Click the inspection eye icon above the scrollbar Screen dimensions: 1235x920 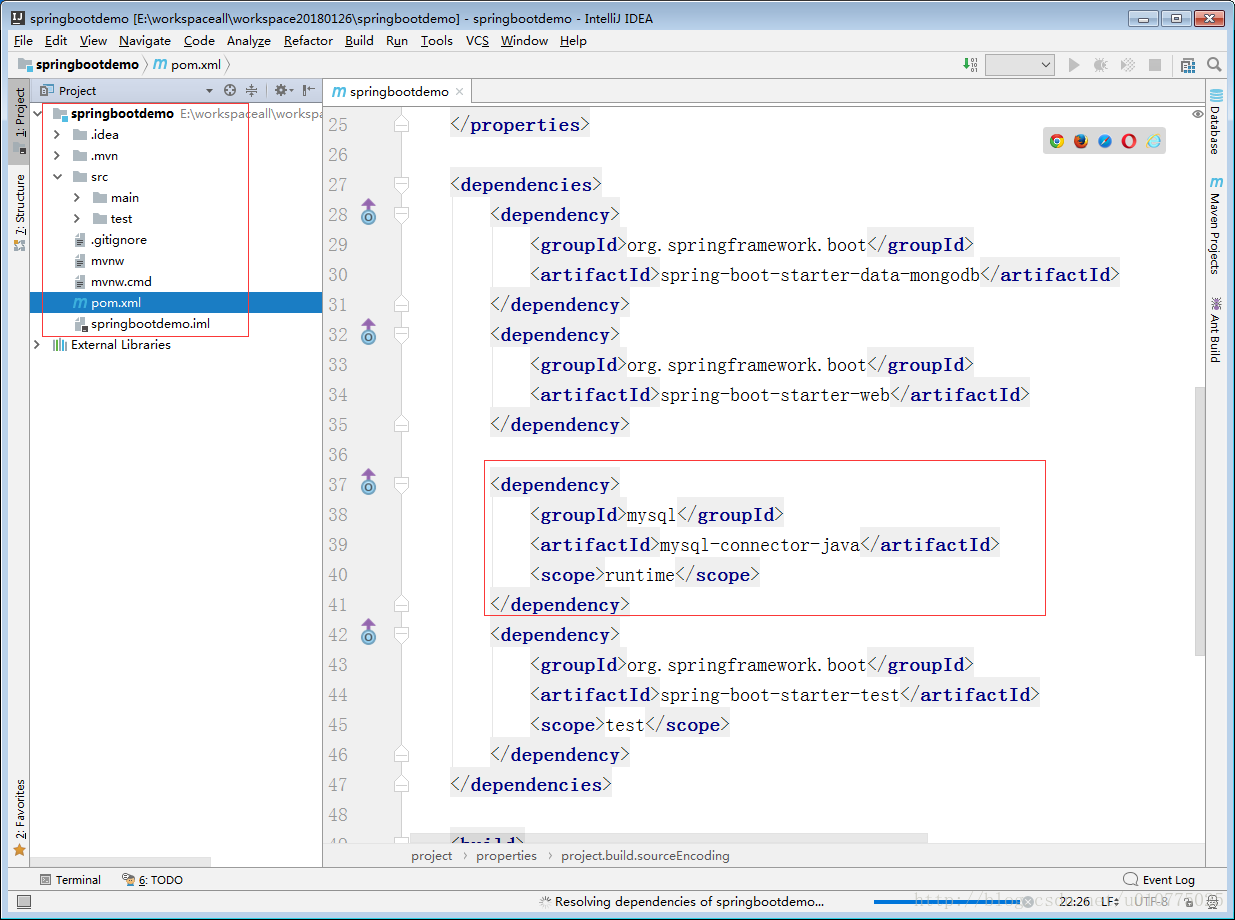click(1198, 114)
